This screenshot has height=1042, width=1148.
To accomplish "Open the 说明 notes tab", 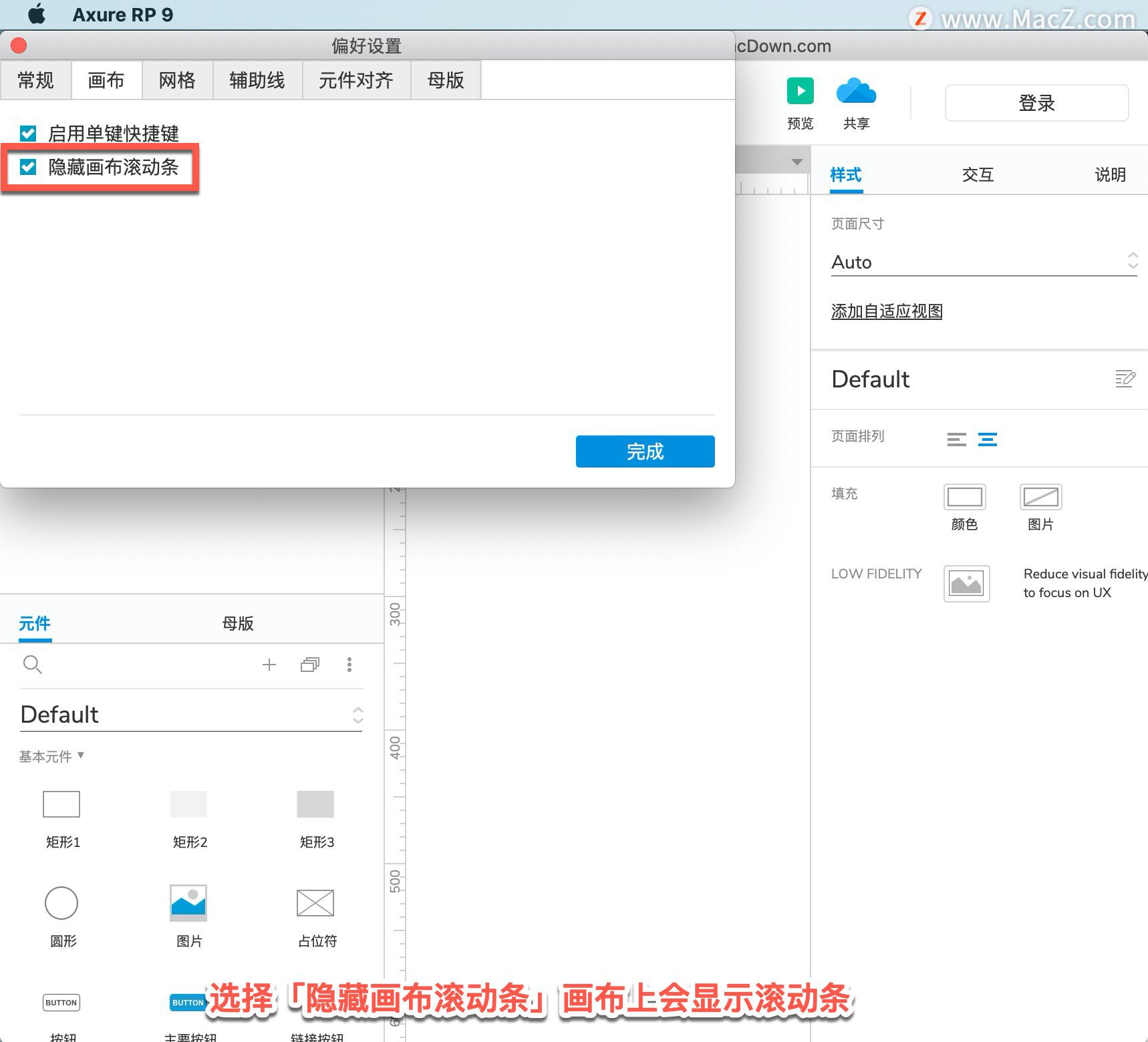I will (x=1111, y=175).
